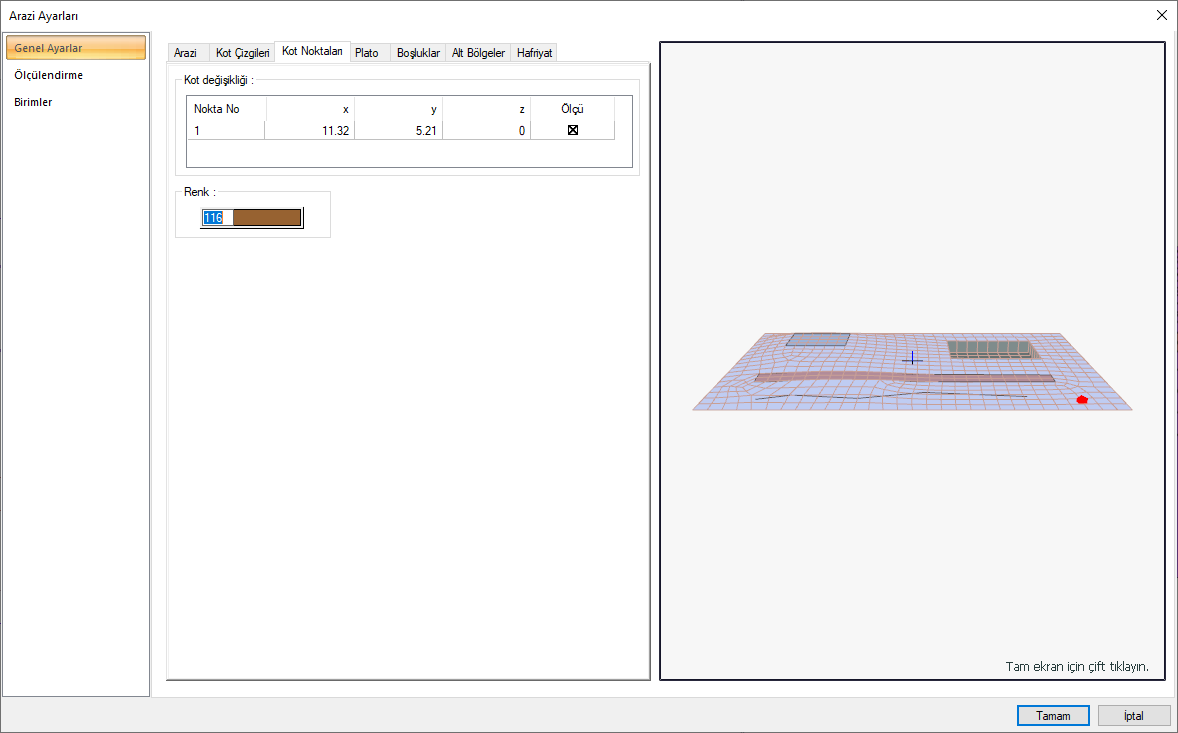The width and height of the screenshot is (1178, 733).
Task: Click the z value cell of point 1
Action: tap(486, 131)
